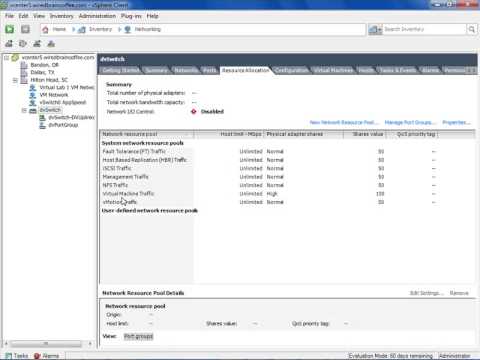The image size is (480, 360).
Task: Select the Hilton Head, SC datacenter
Action: [x=49, y=80]
